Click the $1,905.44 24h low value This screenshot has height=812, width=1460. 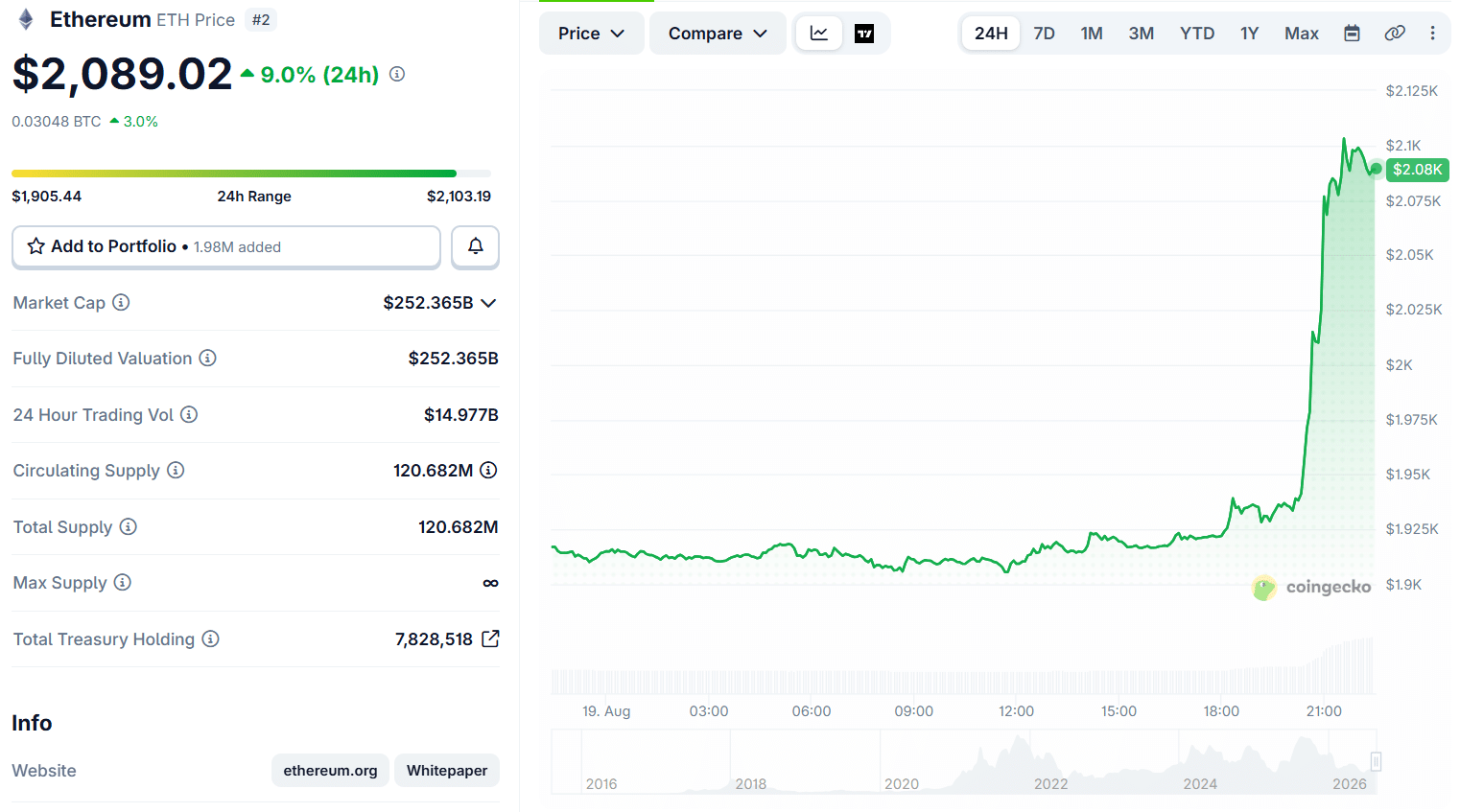click(46, 197)
